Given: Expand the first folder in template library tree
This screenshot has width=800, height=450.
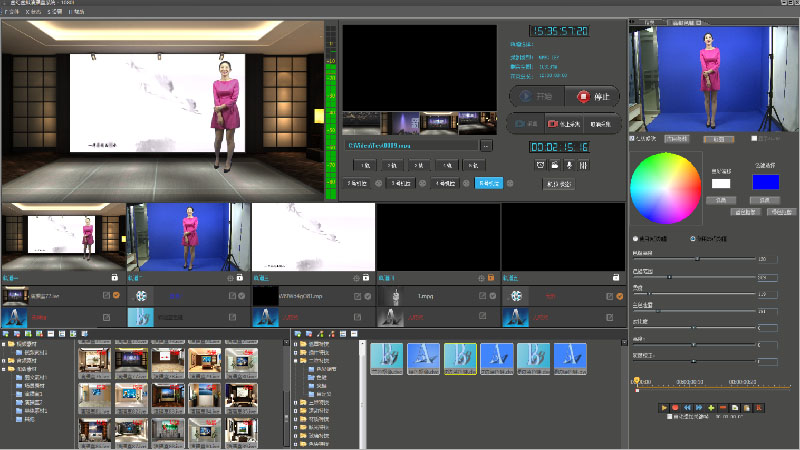Looking at the screenshot, I should (295, 344).
